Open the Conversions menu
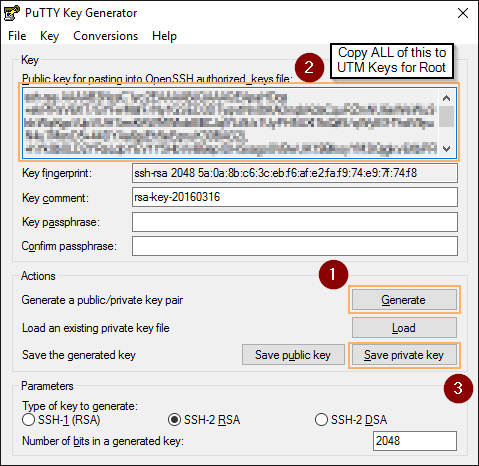479x466 pixels. click(x=105, y=36)
